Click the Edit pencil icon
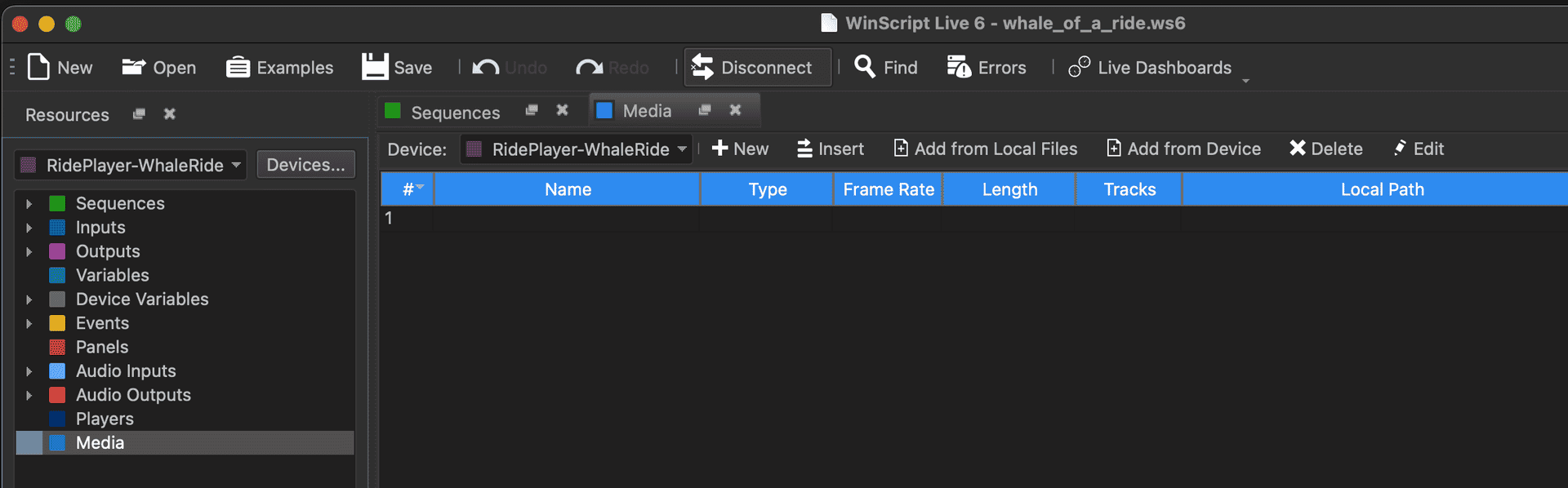 tap(1400, 148)
